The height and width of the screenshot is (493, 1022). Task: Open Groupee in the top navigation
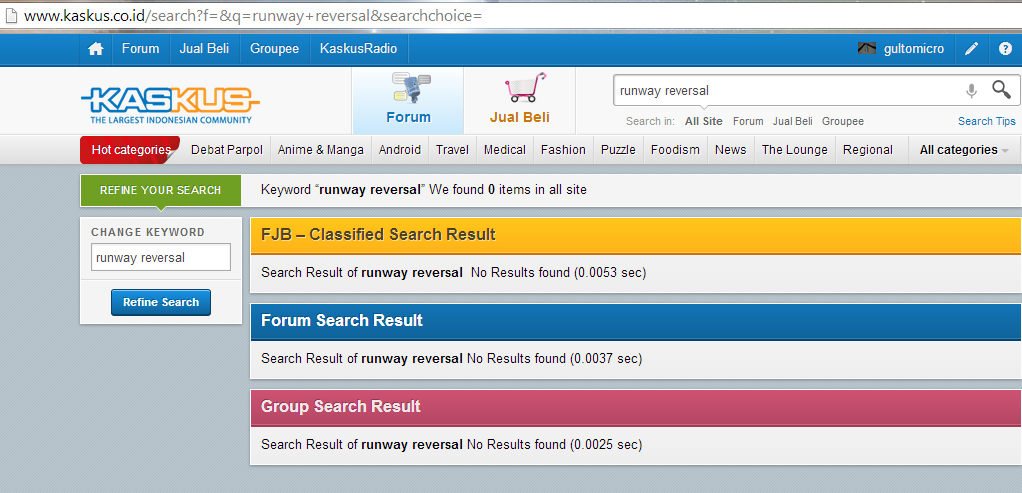pyautogui.click(x=274, y=49)
